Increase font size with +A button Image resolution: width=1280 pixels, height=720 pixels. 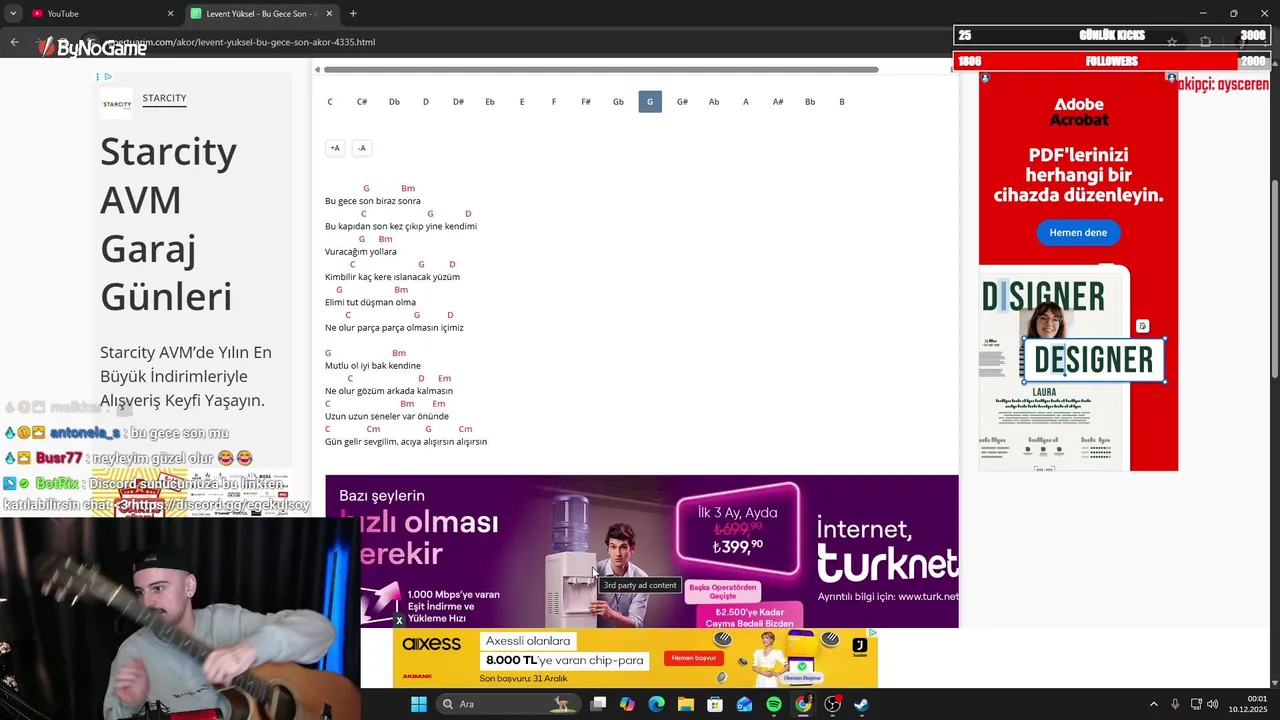click(x=335, y=148)
